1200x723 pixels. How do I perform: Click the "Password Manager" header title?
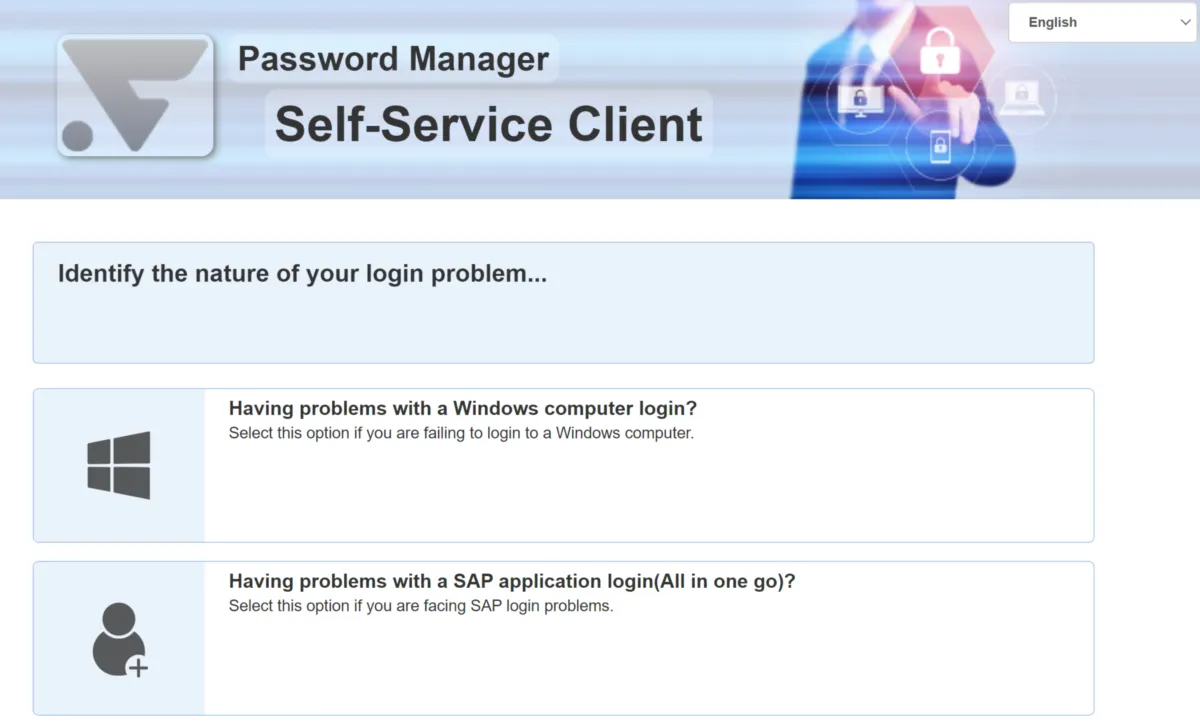pyautogui.click(x=393, y=58)
